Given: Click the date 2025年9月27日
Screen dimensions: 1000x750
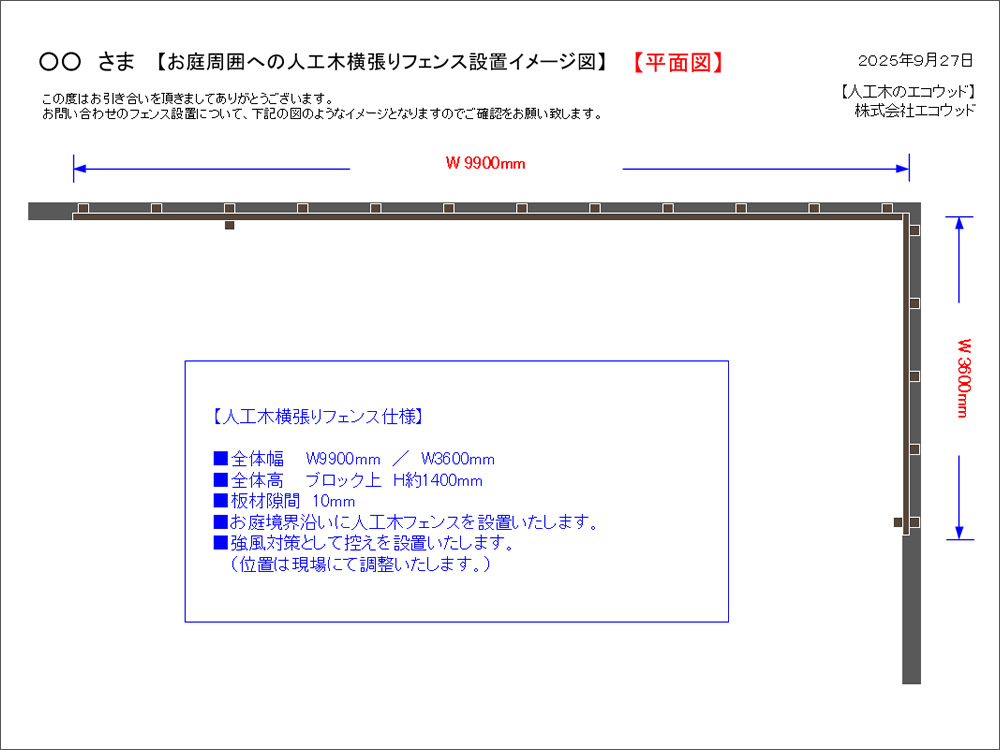Looking at the screenshot, I should [x=916, y=59].
